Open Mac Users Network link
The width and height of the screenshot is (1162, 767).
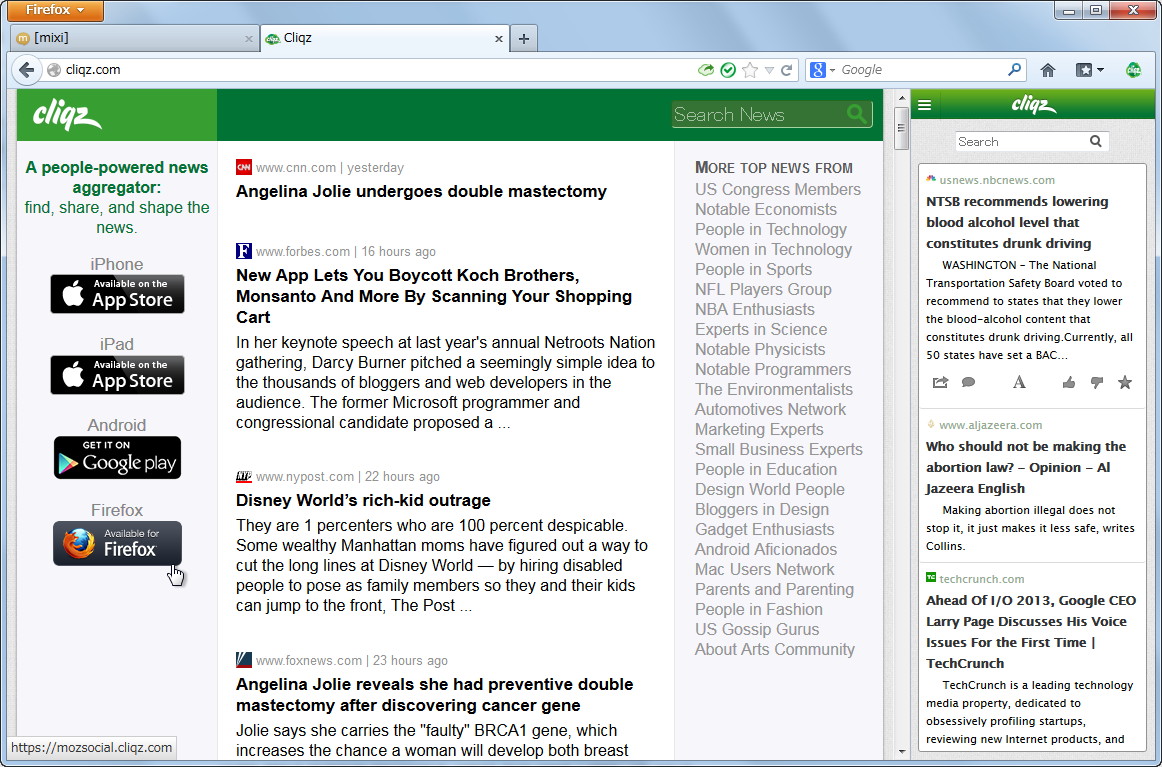(x=764, y=570)
